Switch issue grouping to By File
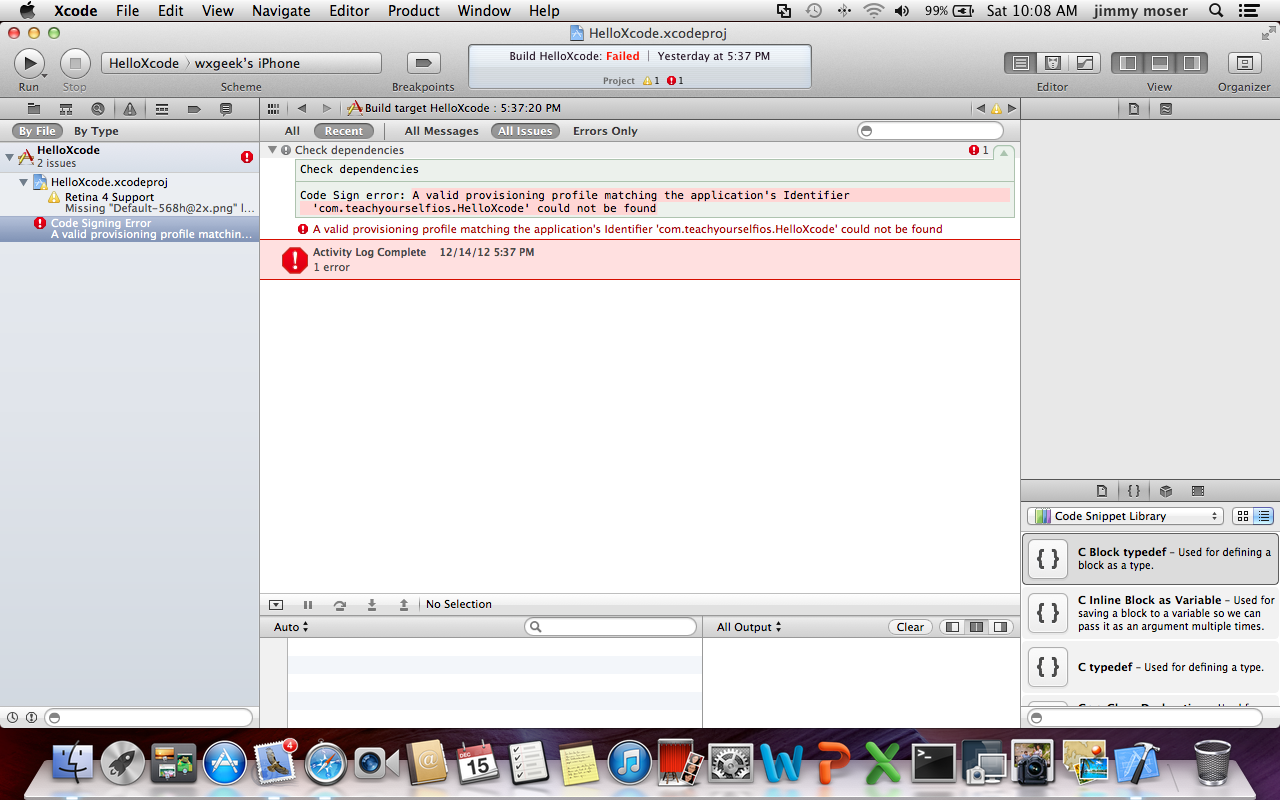This screenshot has height=800, width=1280. pos(38,131)
